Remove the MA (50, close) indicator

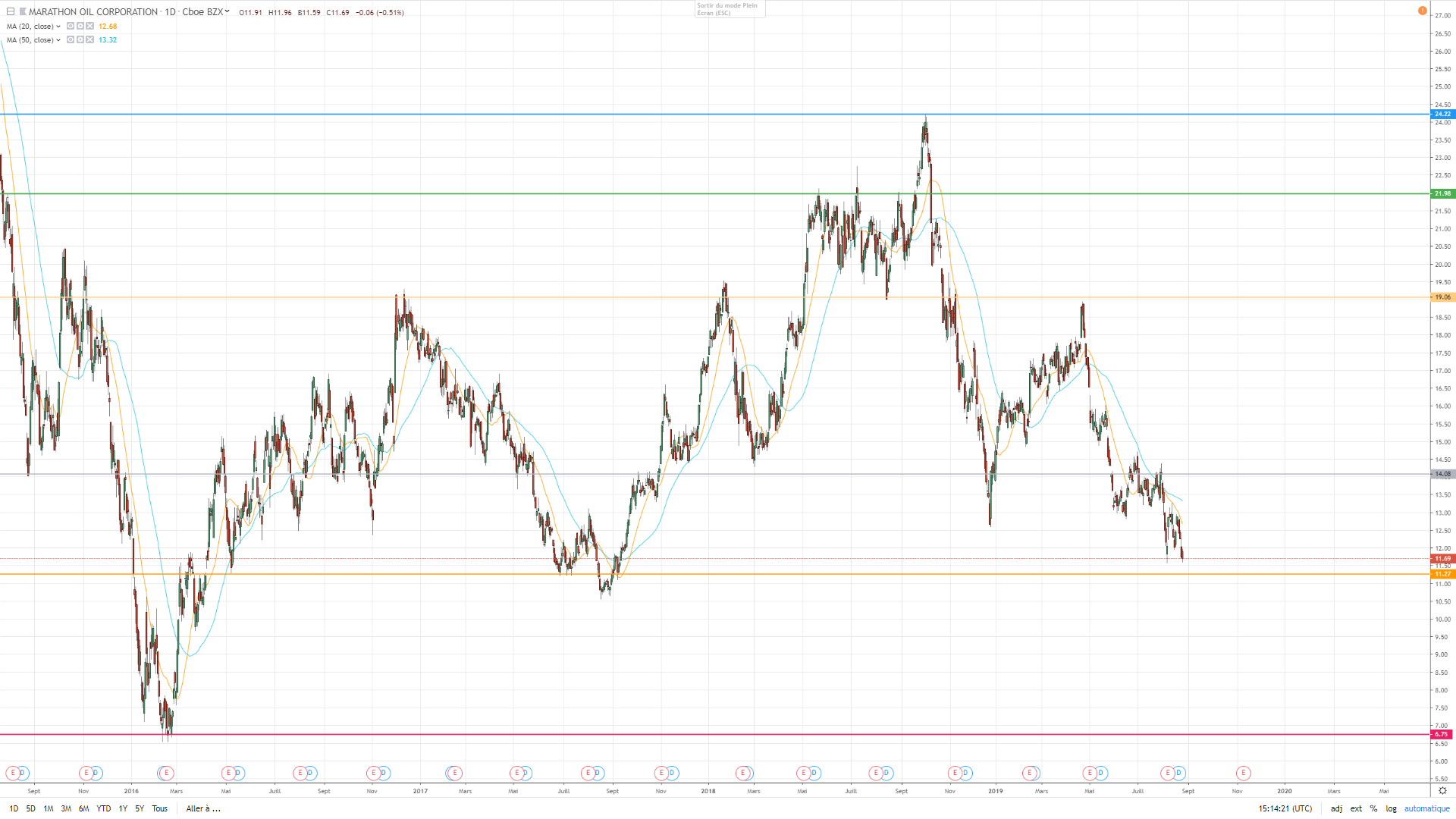(90, 40)
